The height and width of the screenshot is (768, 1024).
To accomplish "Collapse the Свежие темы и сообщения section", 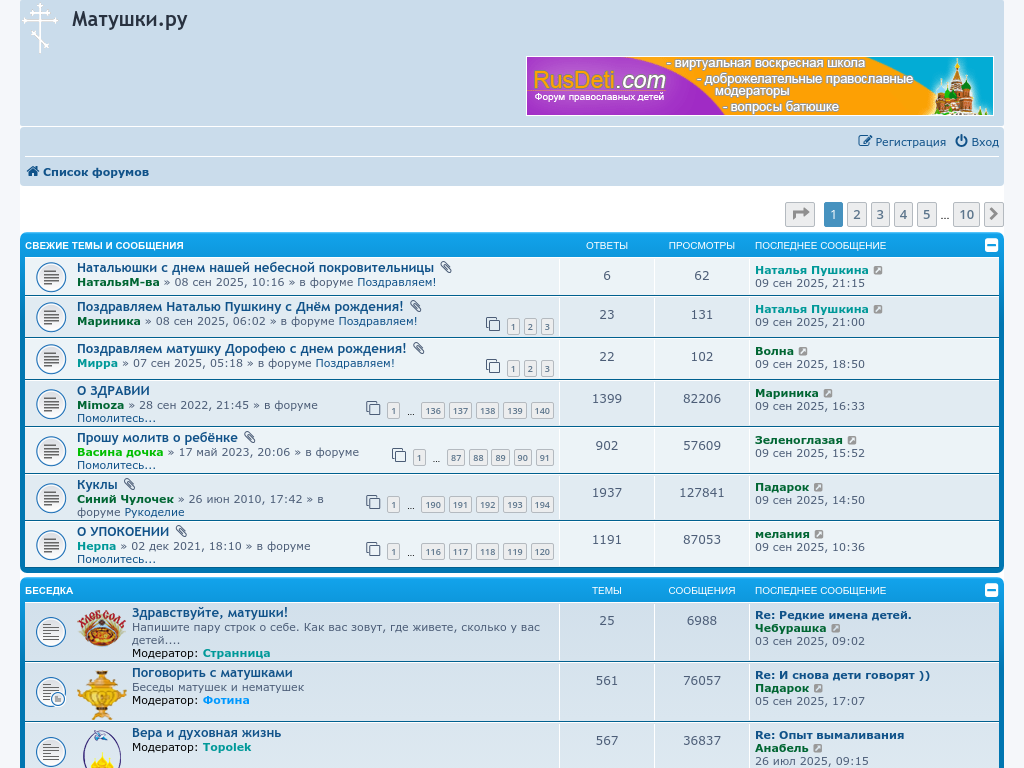I will (x=991, y=245).
